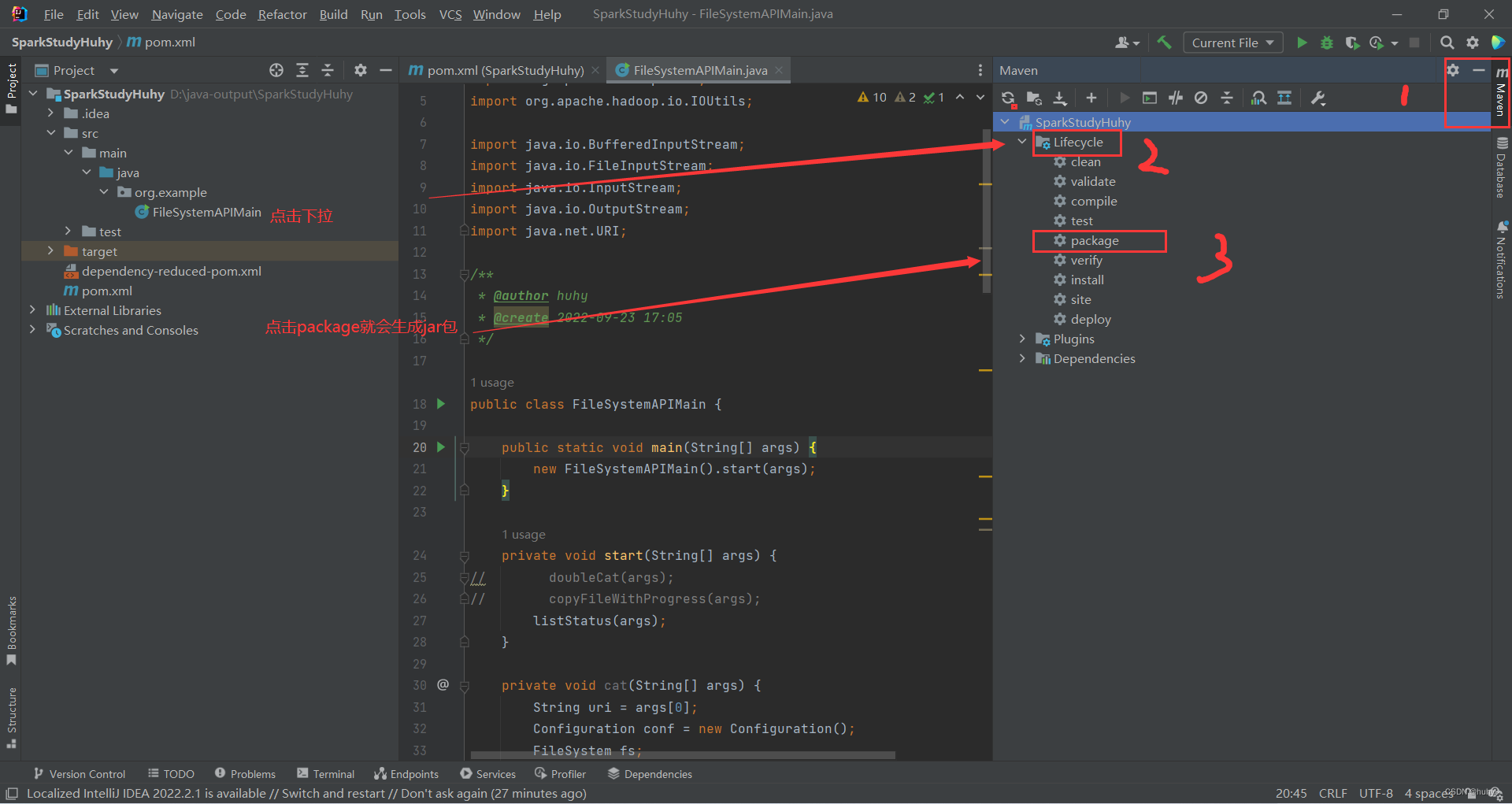This screenshot has width=1512, height=804.
Task: Show Maven diagram icon
Action: tap(1284, 98)
